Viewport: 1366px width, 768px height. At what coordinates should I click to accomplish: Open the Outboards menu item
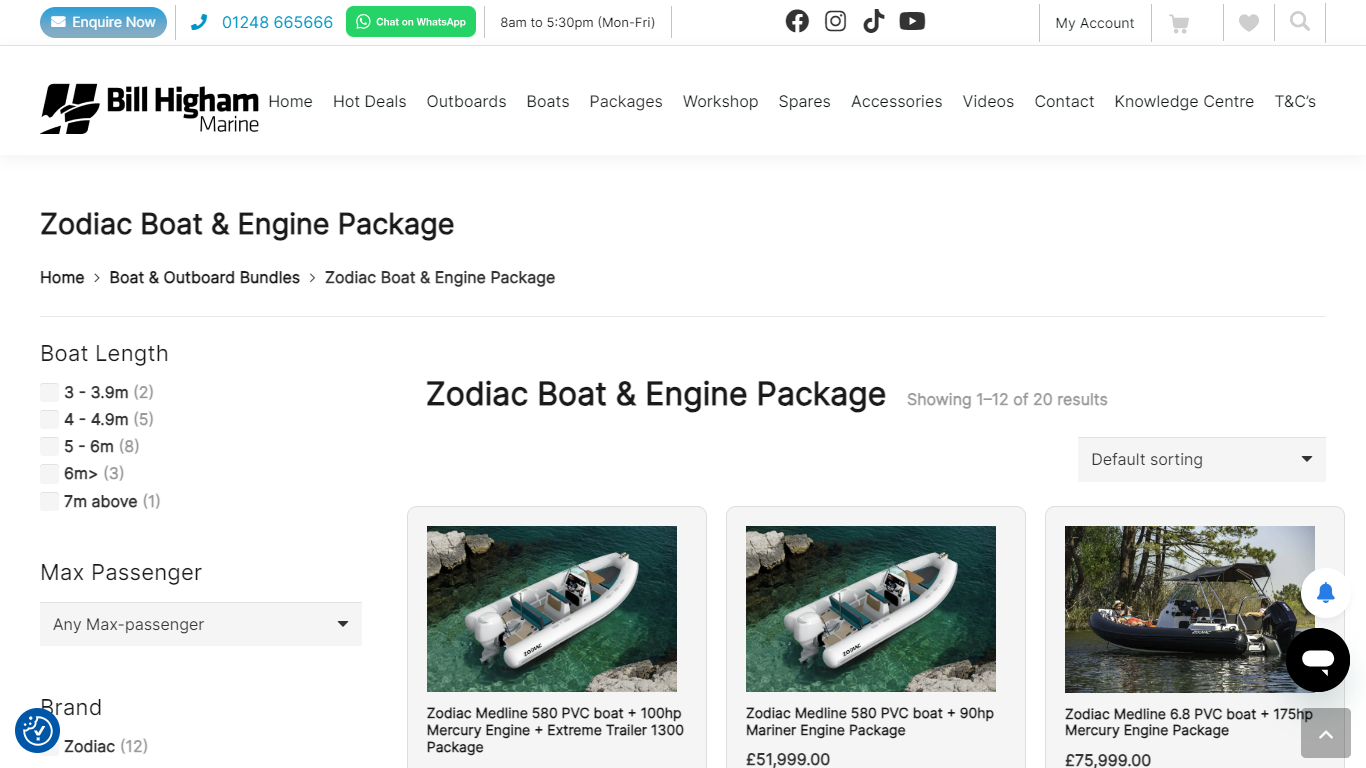click(466, 101)
